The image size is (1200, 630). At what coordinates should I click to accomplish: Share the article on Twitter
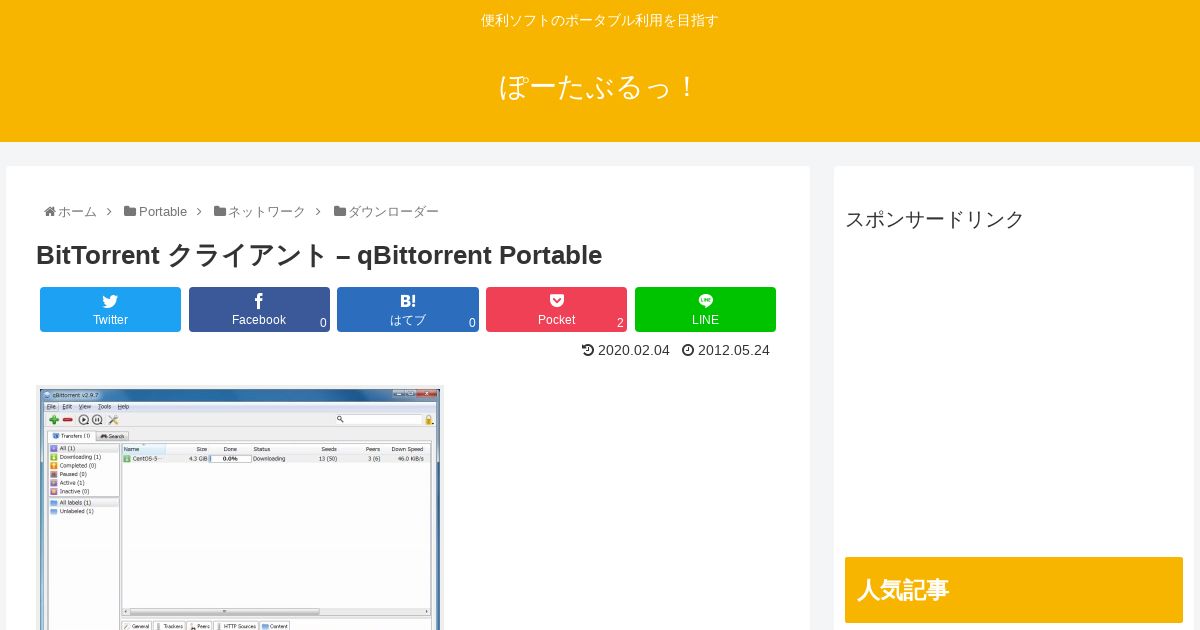[110, 309]
